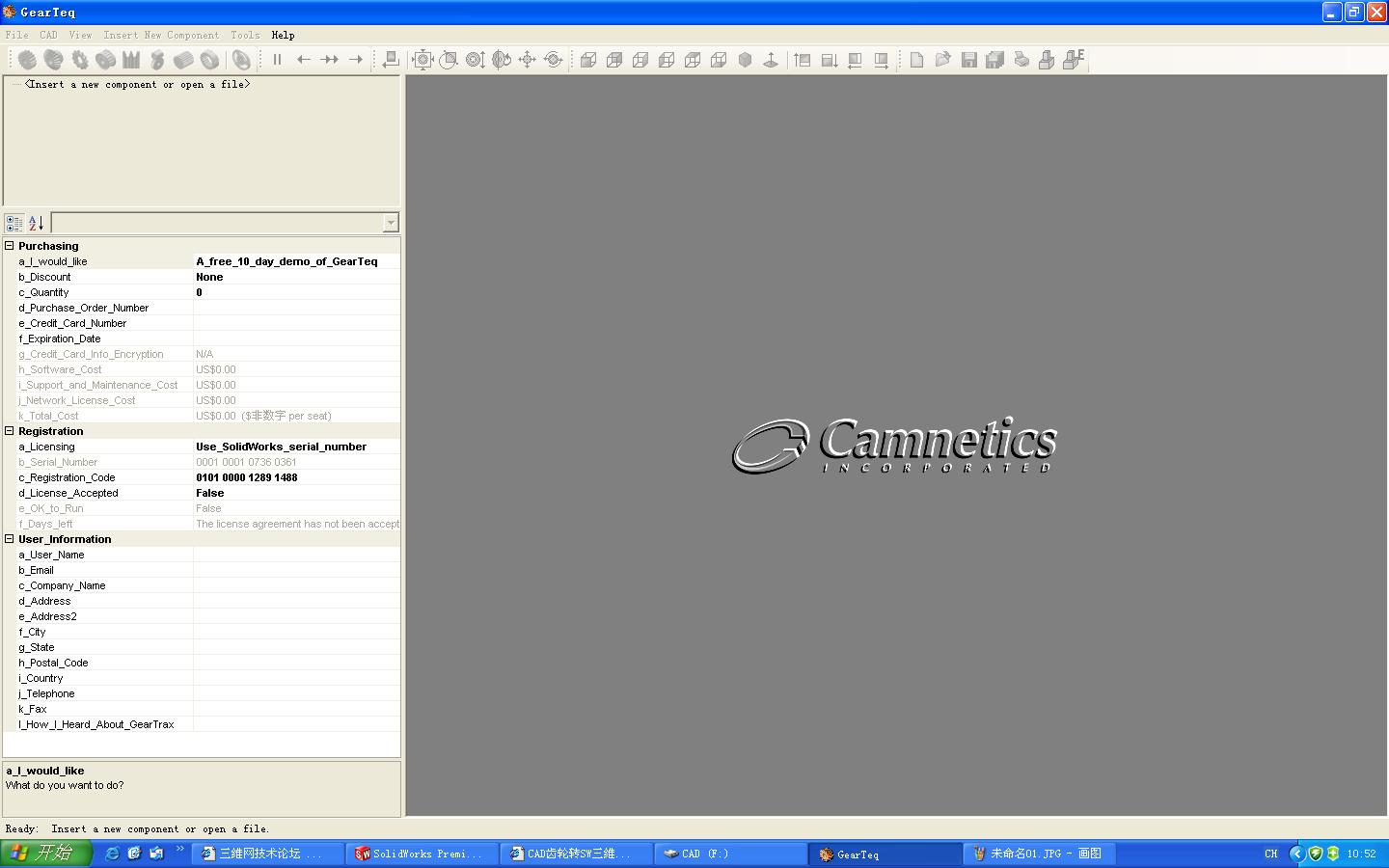Click the panel icon with upward arrow

(803, 60)
